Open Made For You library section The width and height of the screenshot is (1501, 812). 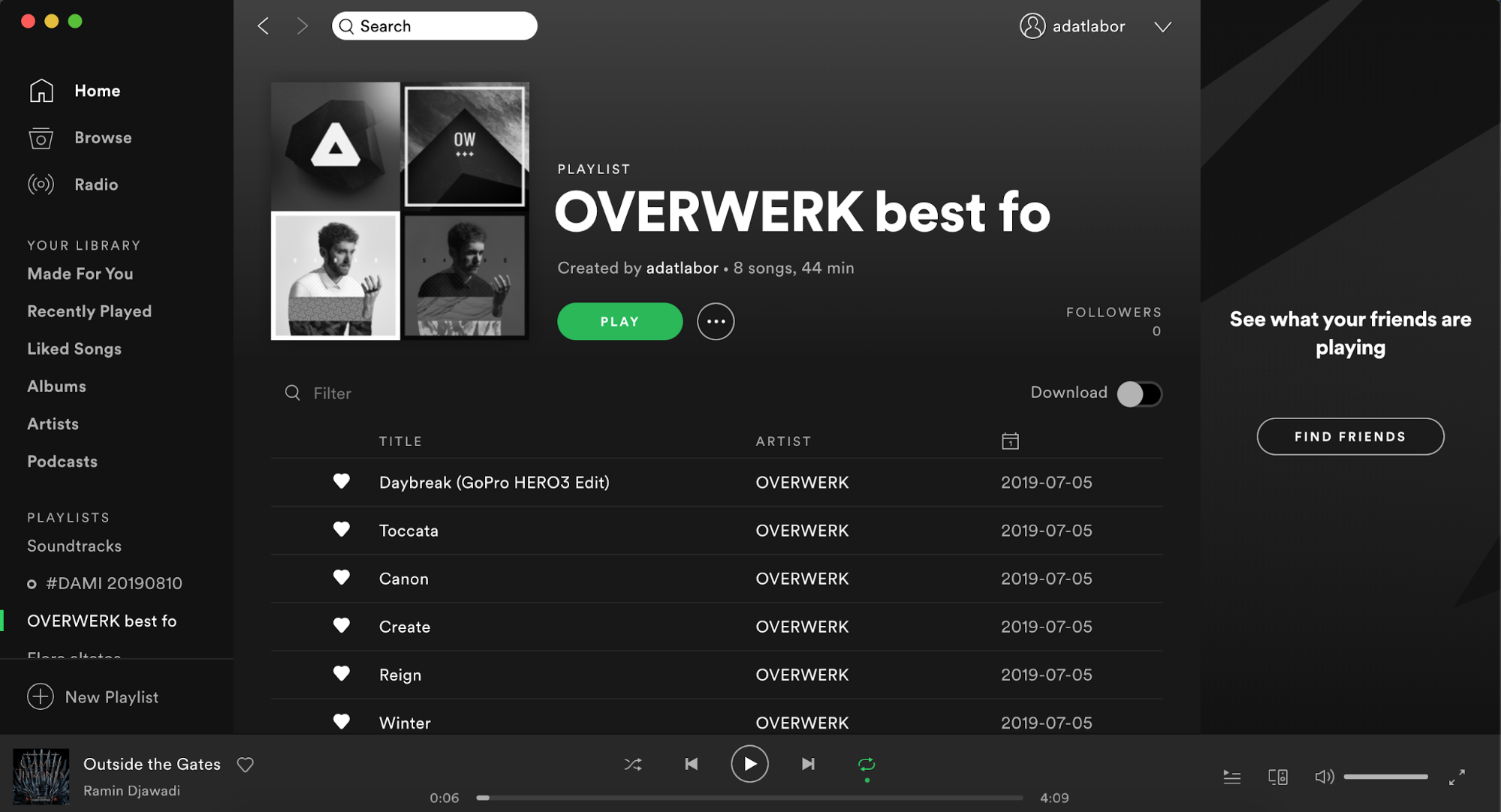pyautogui.click(x=80, y=274)
